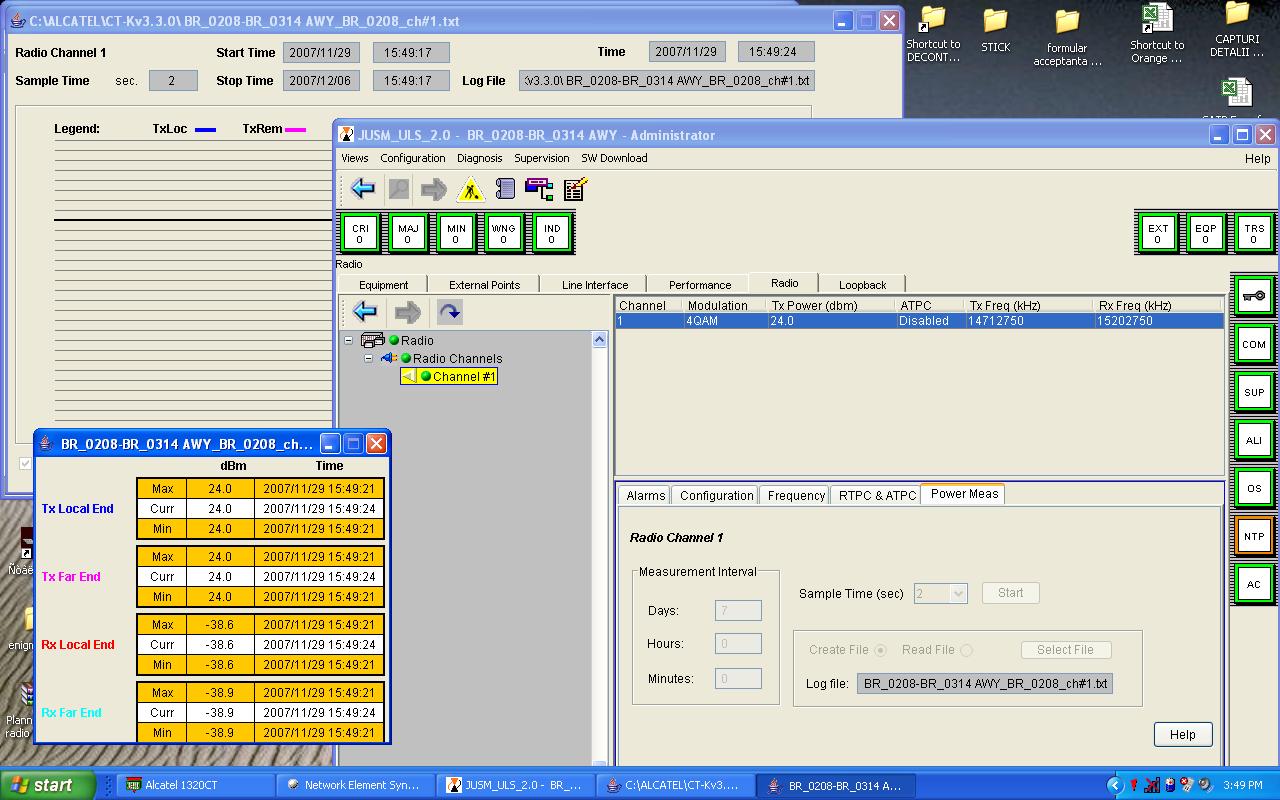1280x800 pixels.
Task: Toggle the checkbox at graph window bottom-left
Action: 26,463
